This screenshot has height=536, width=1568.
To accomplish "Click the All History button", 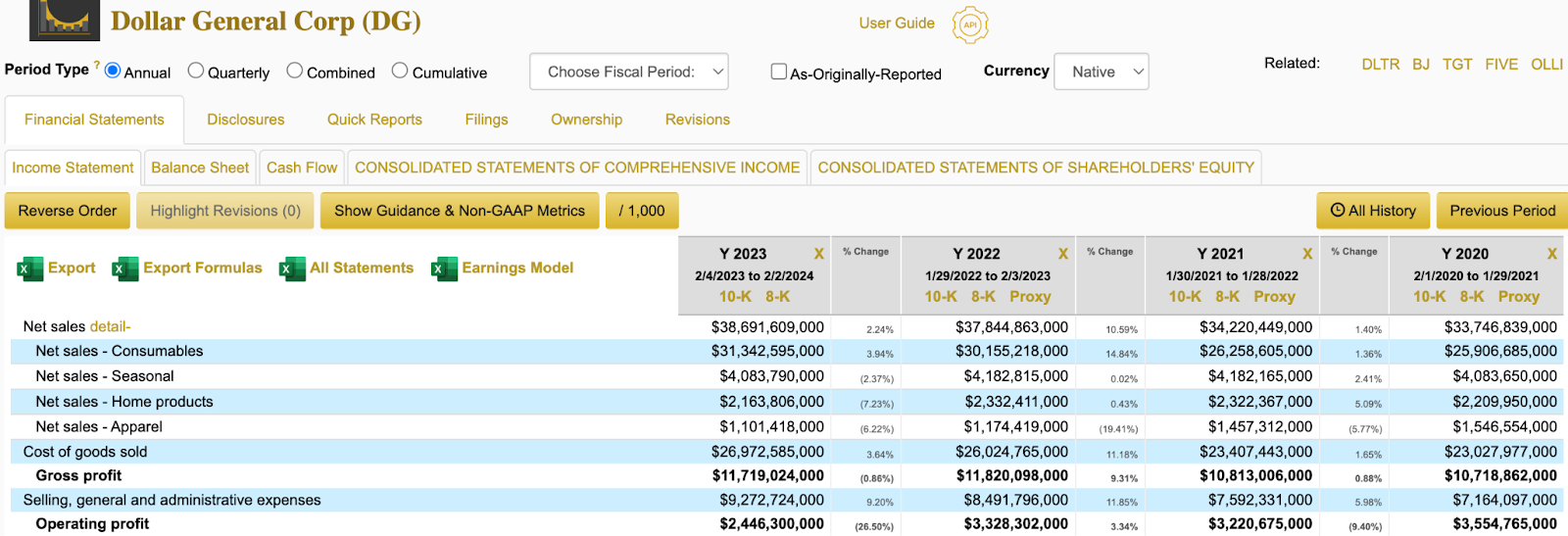I will click(1373, 211).
